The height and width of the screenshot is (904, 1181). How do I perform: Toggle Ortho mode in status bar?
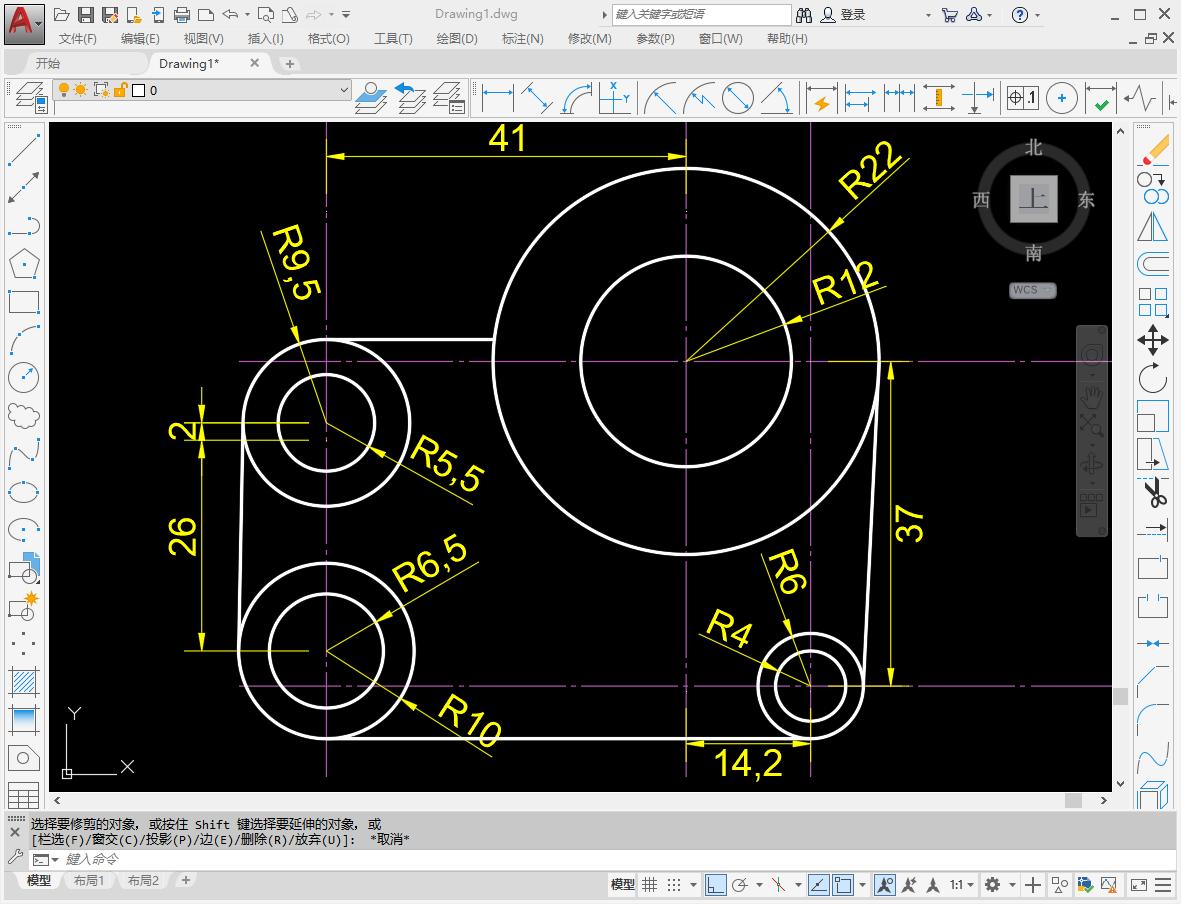pyautogui.click(x=715, y=885)
